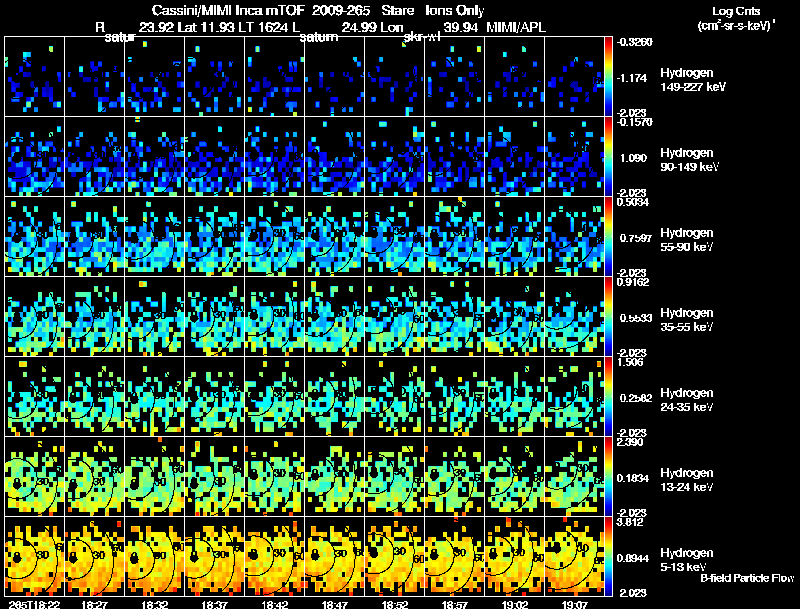Click the time label '265T18:22'
The height and width of the screenshot is (609, 800).
35,604
